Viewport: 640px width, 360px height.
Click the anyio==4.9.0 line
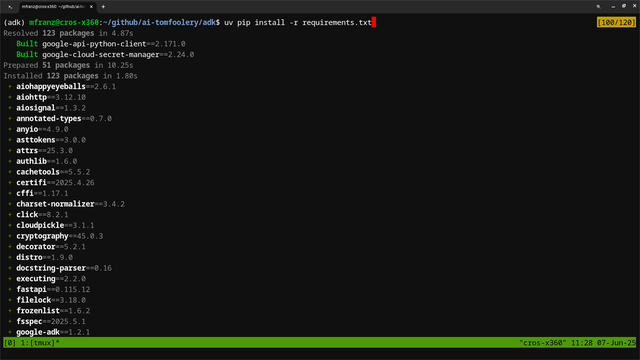[x=38, y=129]
